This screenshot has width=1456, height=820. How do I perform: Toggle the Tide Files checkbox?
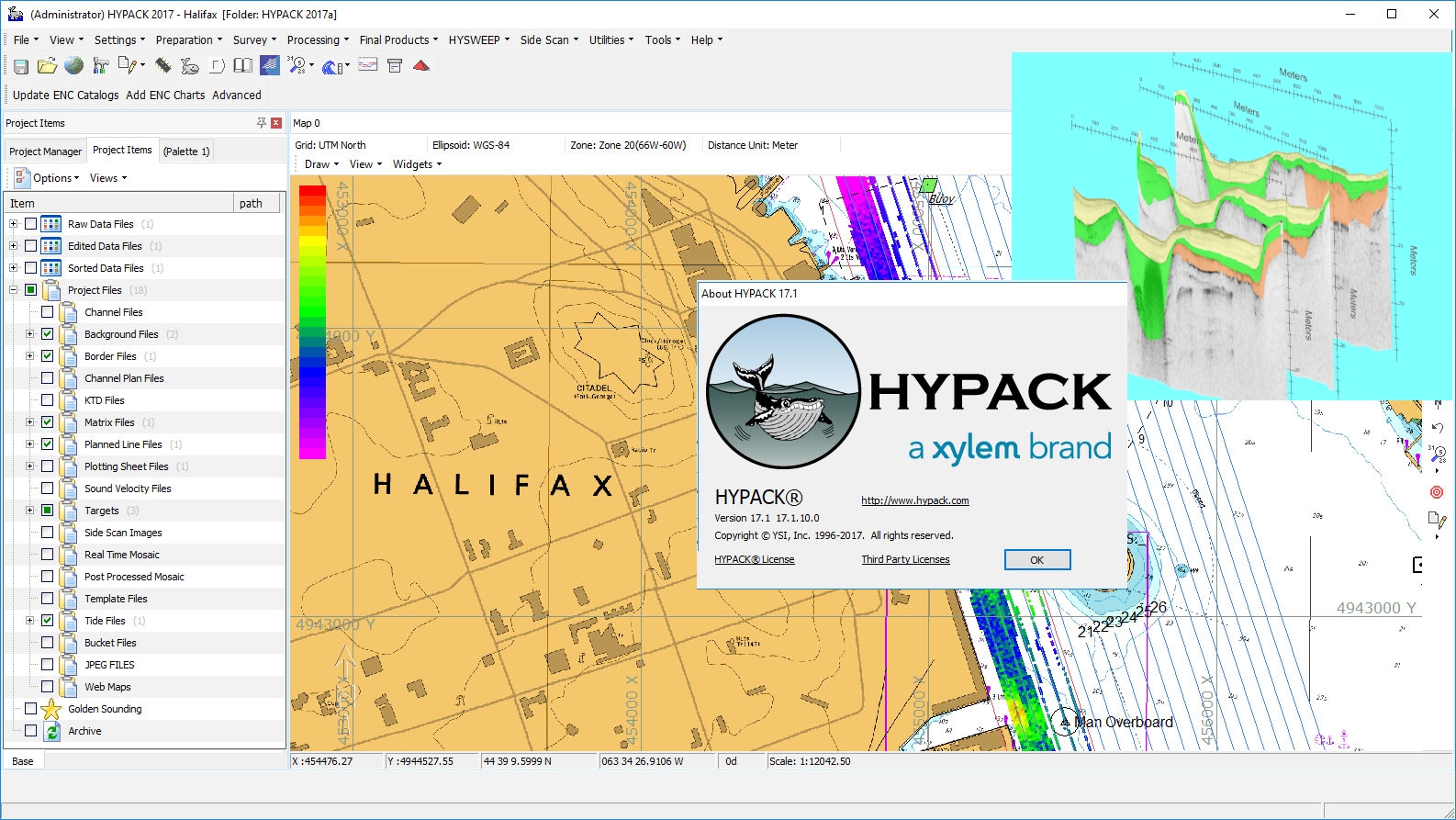pyautogui.click(x=48, y=621)
